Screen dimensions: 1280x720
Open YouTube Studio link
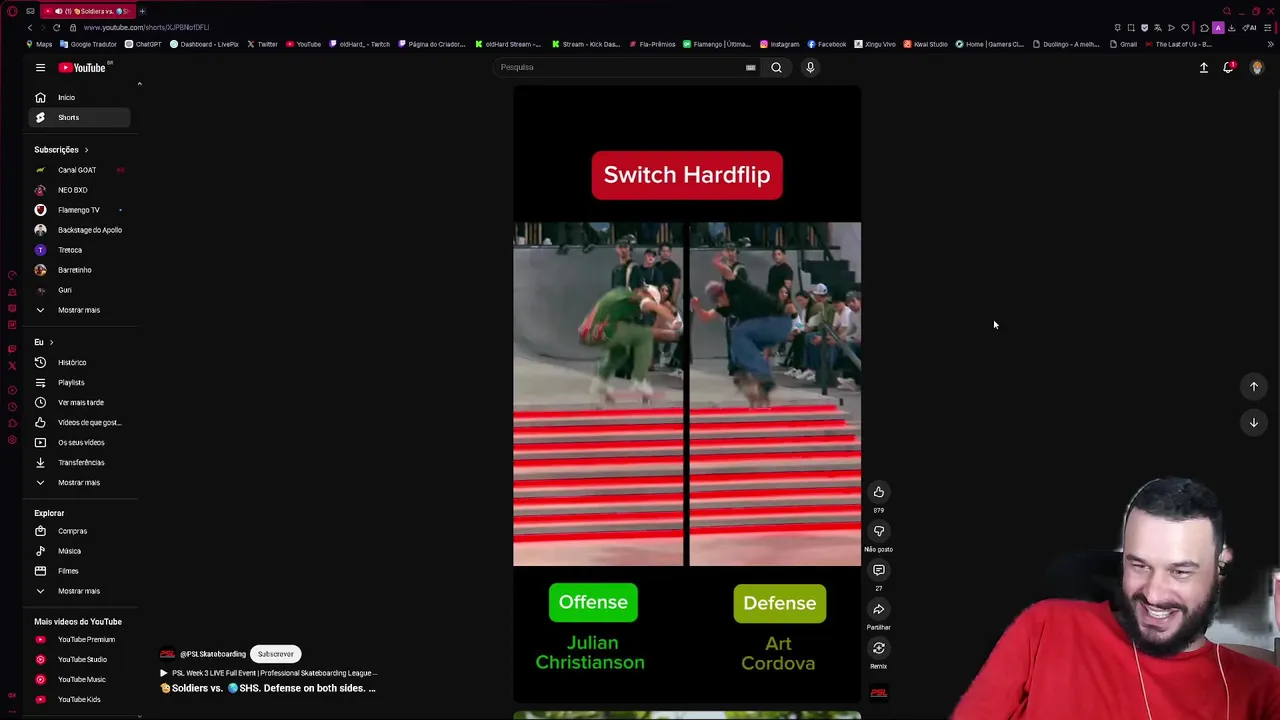coord(80,659)
